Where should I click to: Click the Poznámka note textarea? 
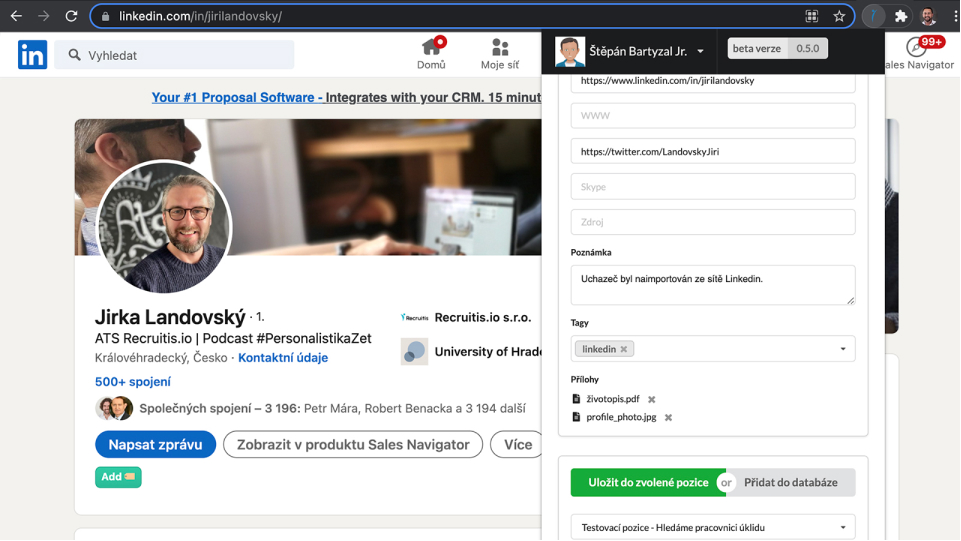pyautogui.click(x=713, y=285)
